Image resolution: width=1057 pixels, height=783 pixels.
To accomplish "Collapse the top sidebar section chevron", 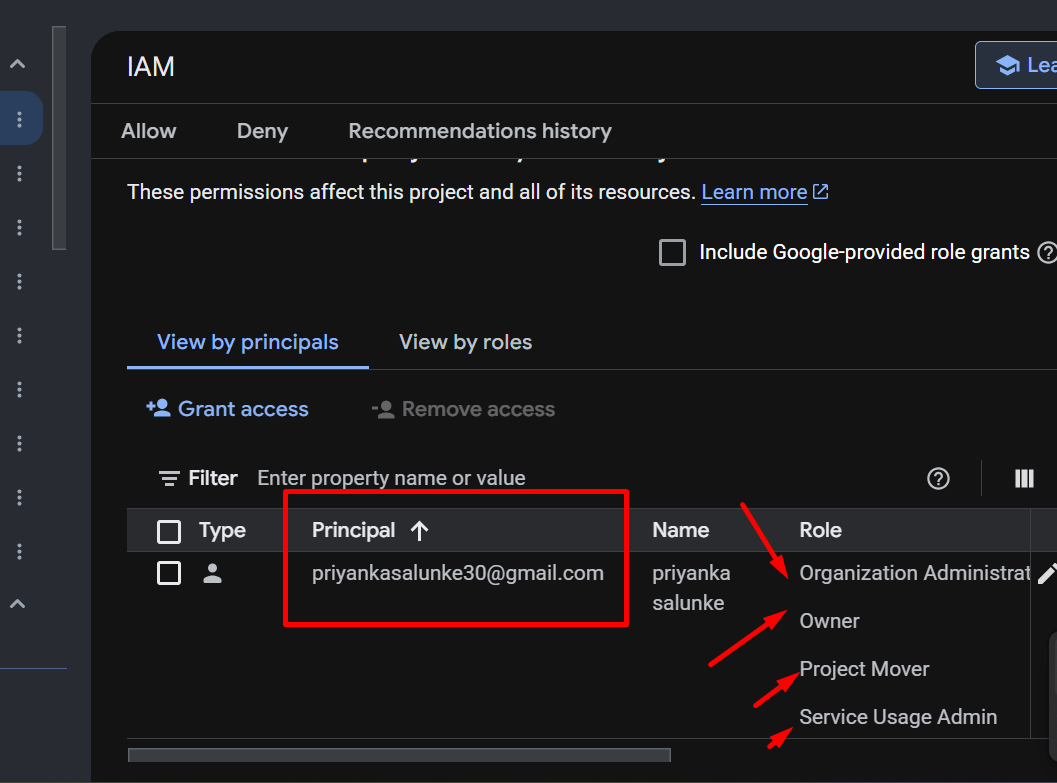I will [18, 64].
